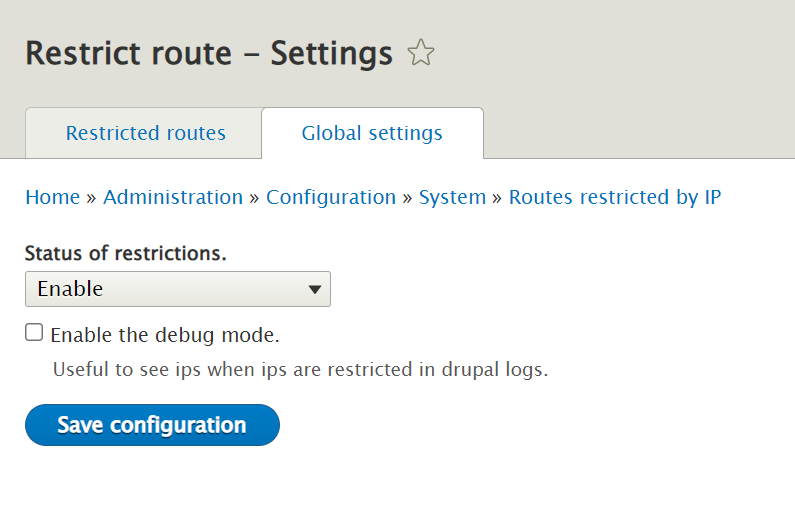The height and width of the screenshot is (508, 795).
Task: Click the word 'Settings' in the heading
Action: 332,54
